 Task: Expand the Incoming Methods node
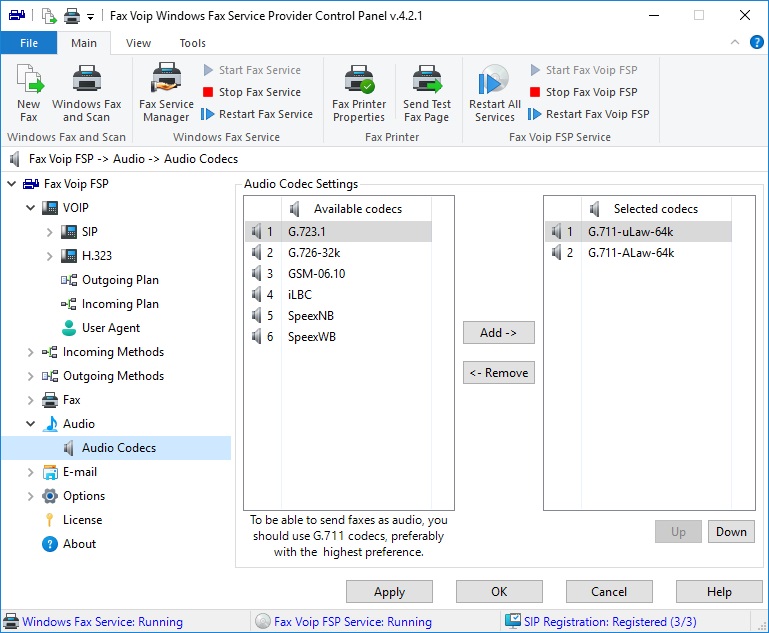click(30, 352)
